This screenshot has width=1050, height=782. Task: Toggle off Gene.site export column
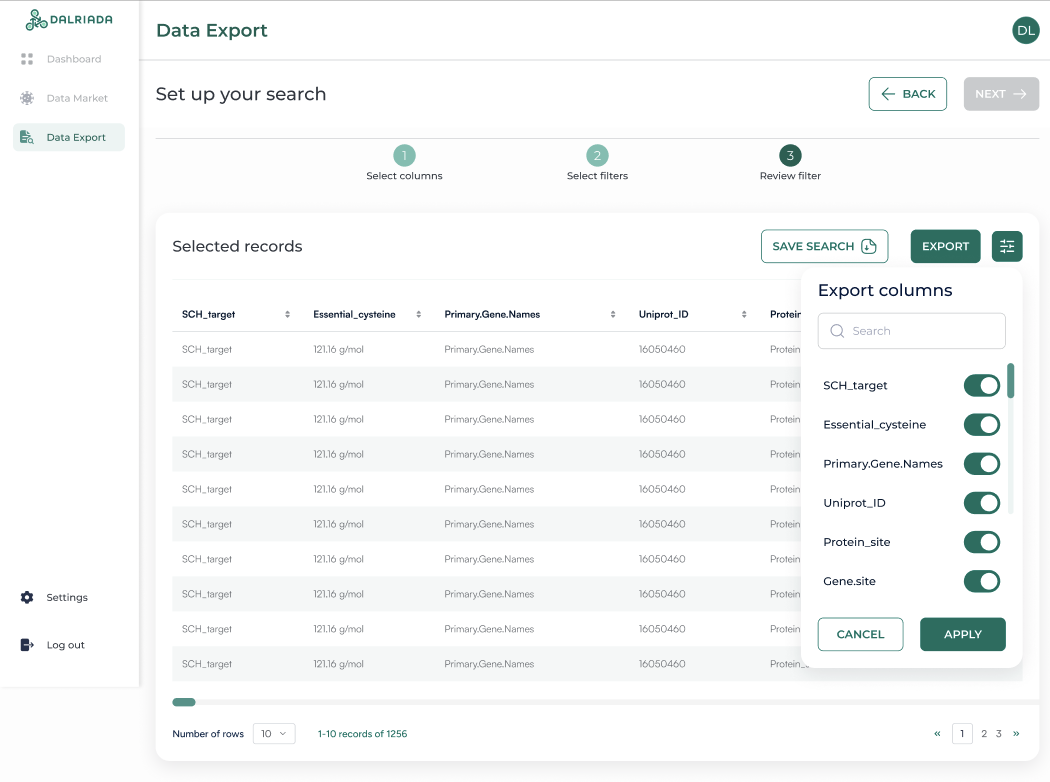click(x=982, y=581)
